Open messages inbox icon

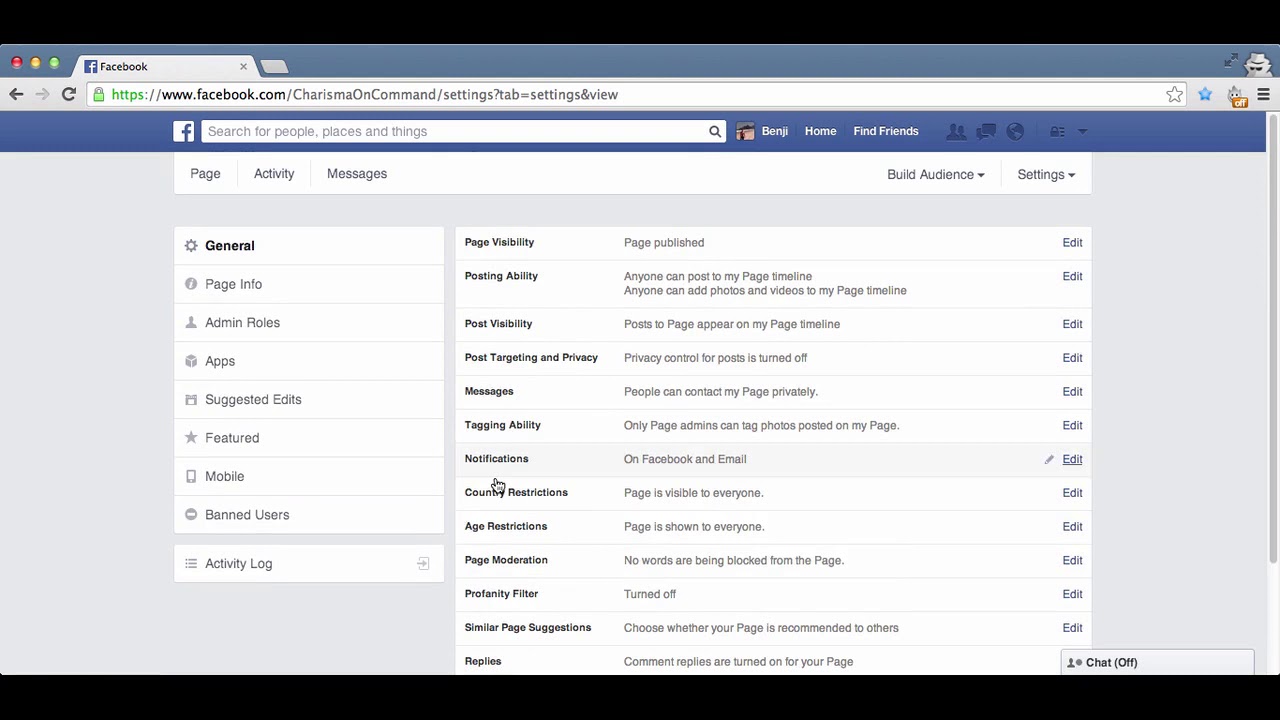point(986,131)
